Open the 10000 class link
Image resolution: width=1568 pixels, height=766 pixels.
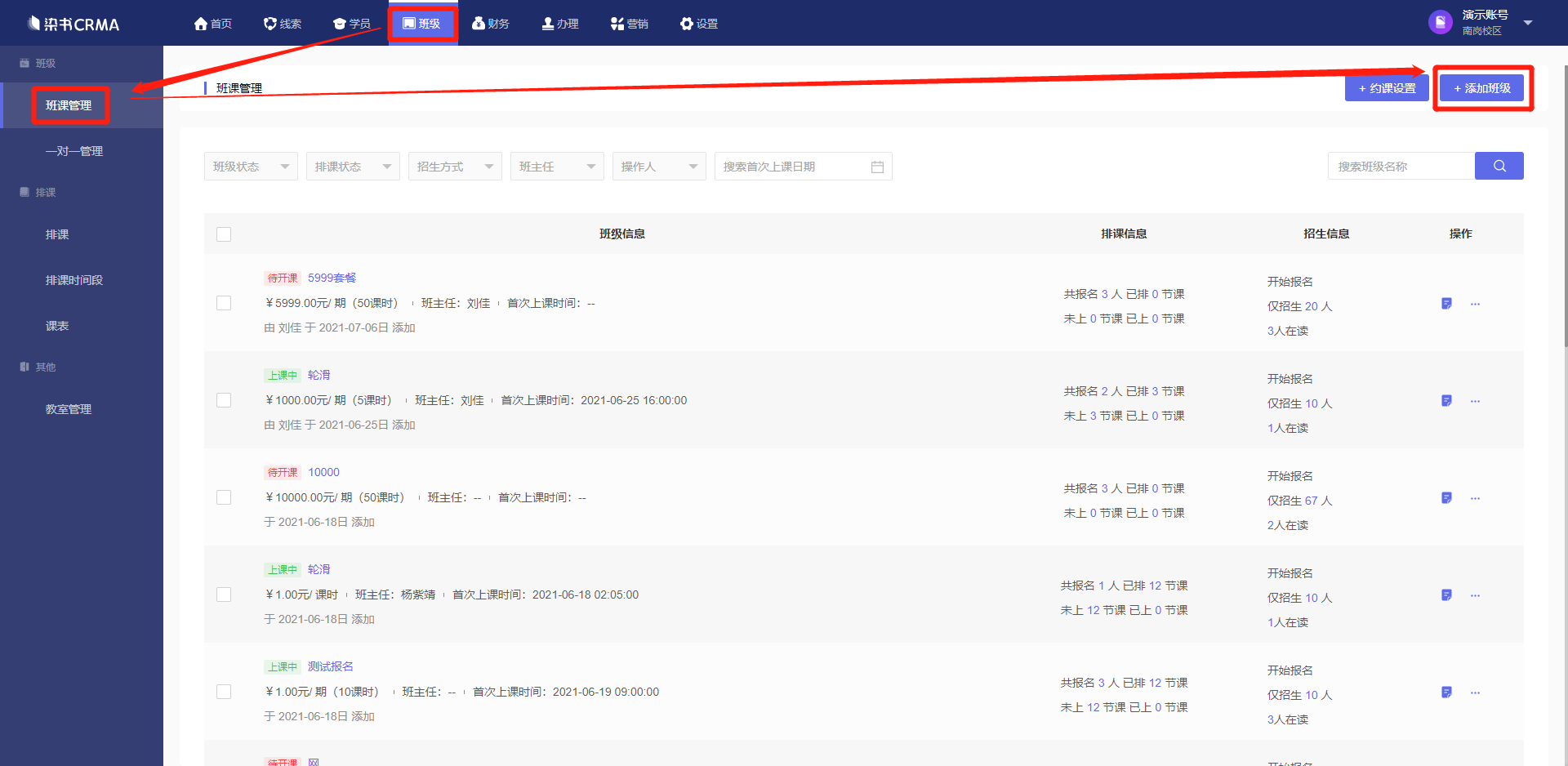click(x=323, y=472)
